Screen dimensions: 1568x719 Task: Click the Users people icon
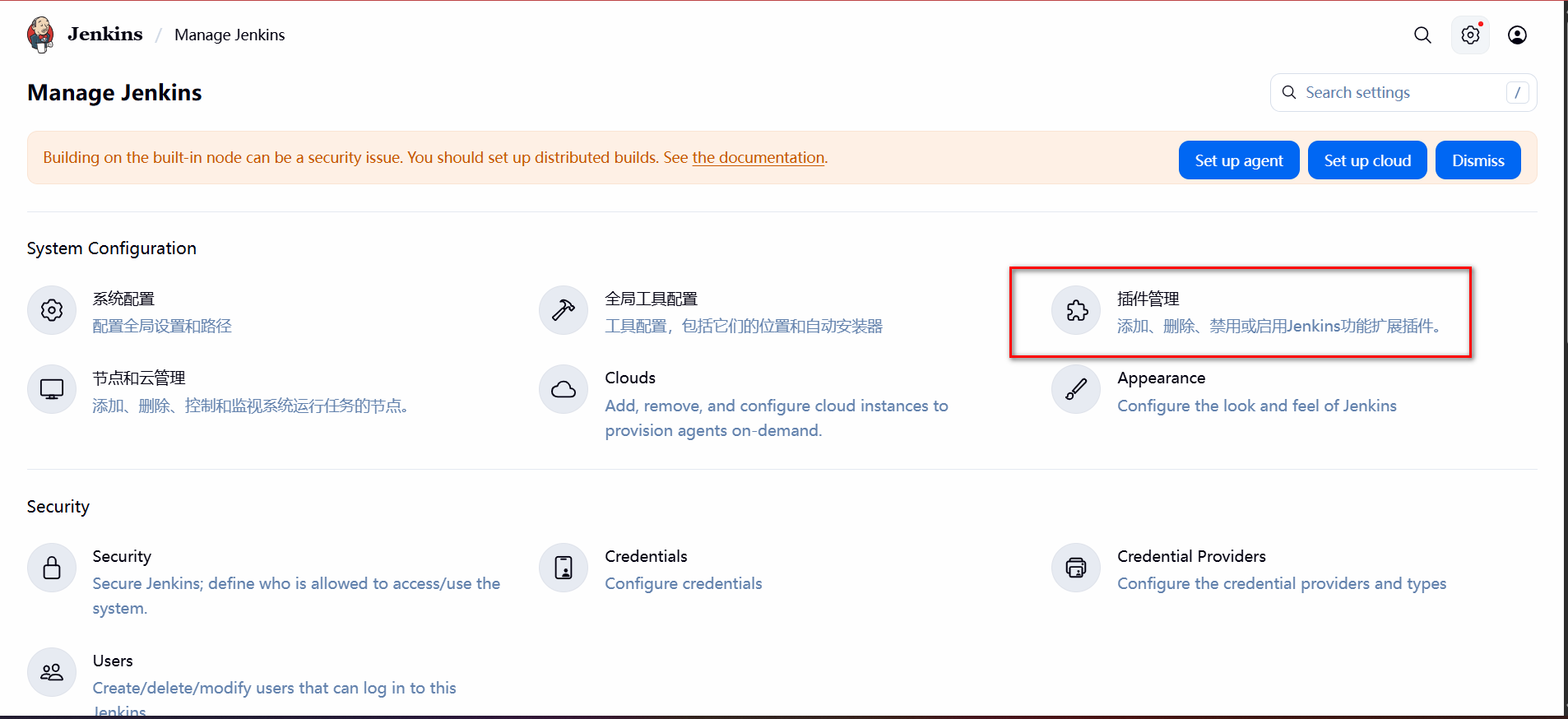point(52,672)
